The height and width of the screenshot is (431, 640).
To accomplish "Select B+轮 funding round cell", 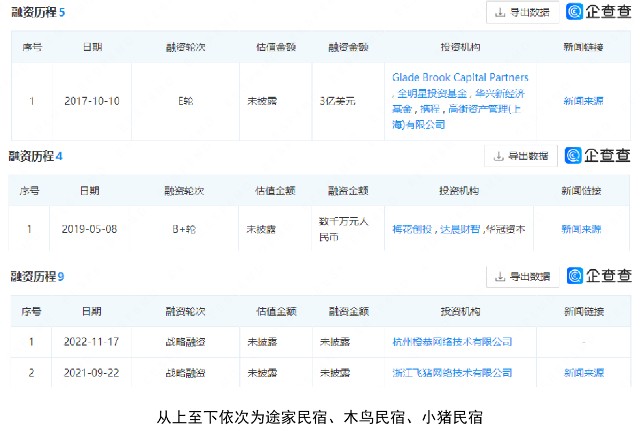I will (x=184, y=229).
